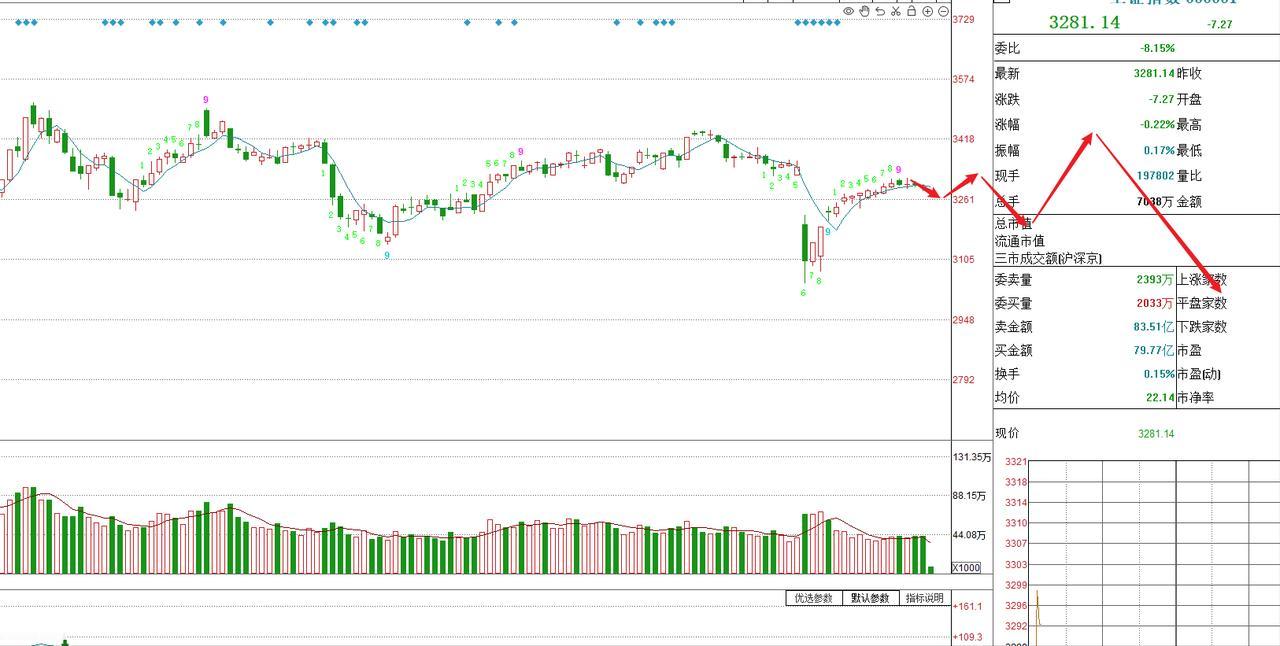Select the scissors cut tool

coord(896,11)
